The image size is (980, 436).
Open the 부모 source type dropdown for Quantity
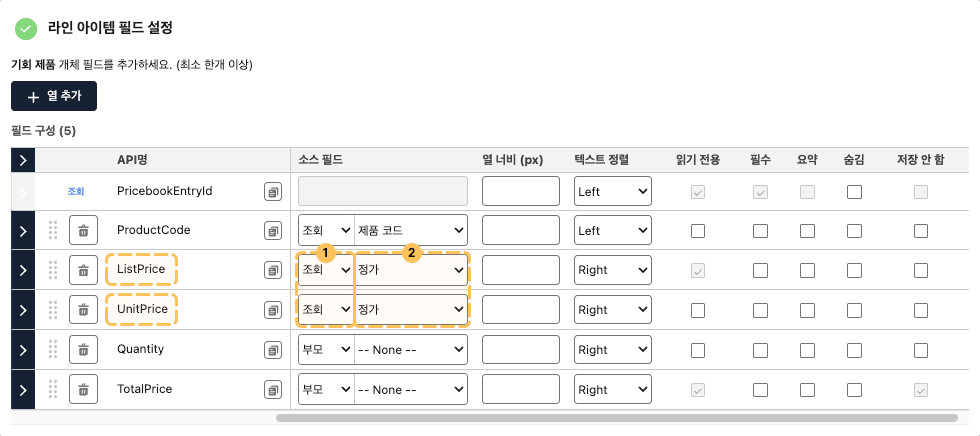[x=326, y=350]
